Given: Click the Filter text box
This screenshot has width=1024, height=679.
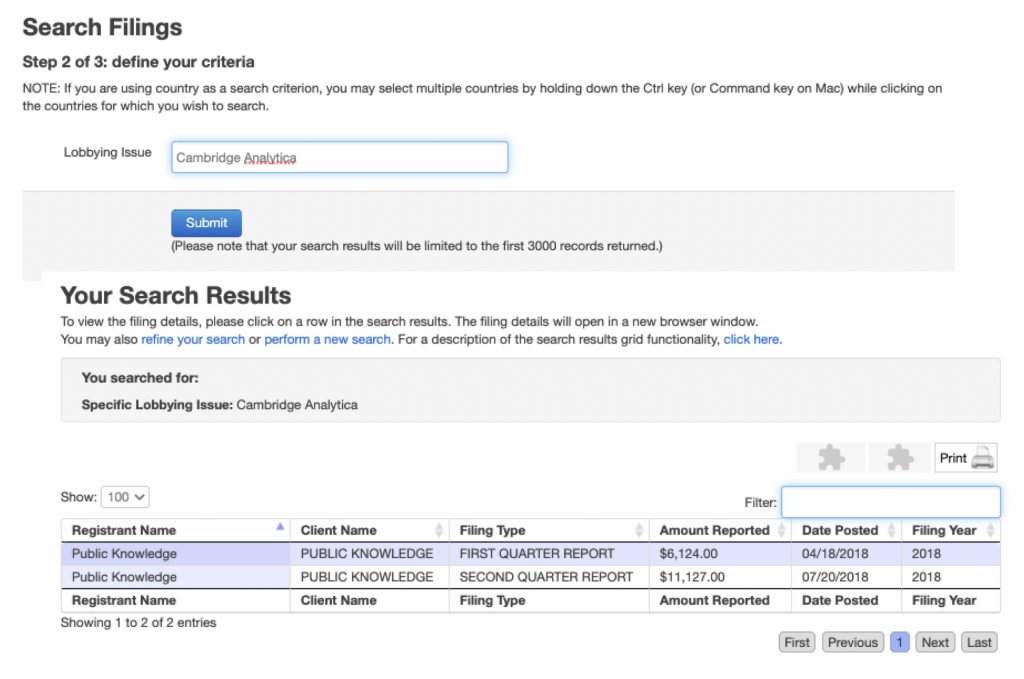Looking at the screenshot, I should [x=890, y=502].
